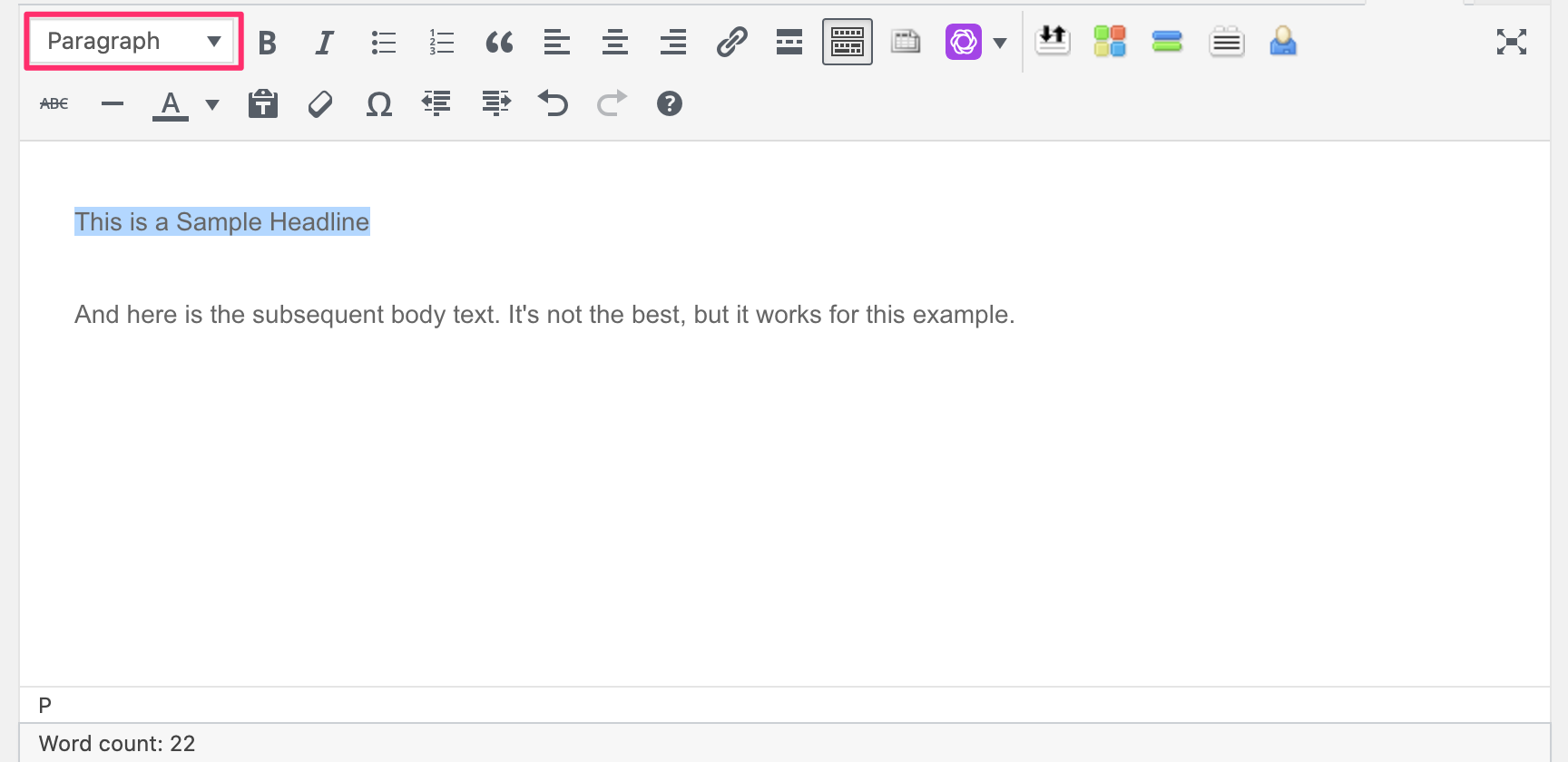Click the highlighted Sample Headline text
The height and width of the screenshot is (762, 1568).
[222, 222]
